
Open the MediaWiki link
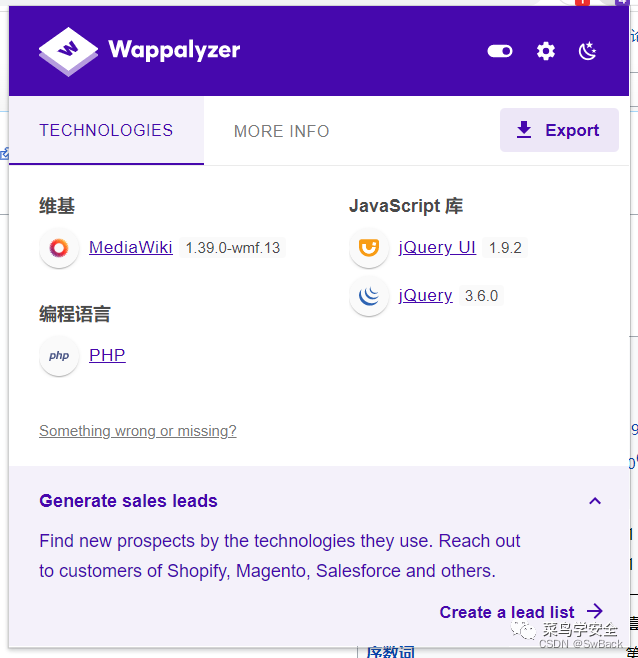[x=131, y=247]
